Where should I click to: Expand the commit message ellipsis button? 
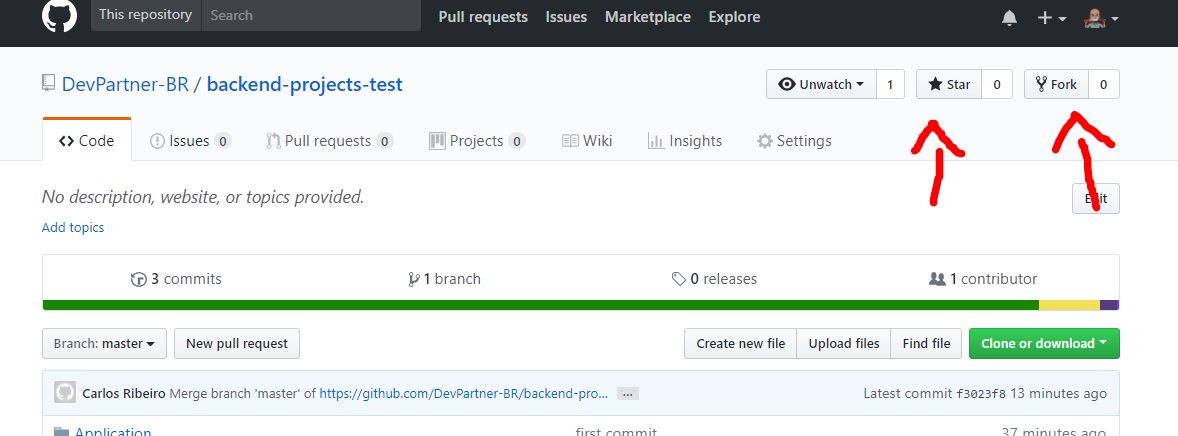pyautogui.click(x=628, y=393)
